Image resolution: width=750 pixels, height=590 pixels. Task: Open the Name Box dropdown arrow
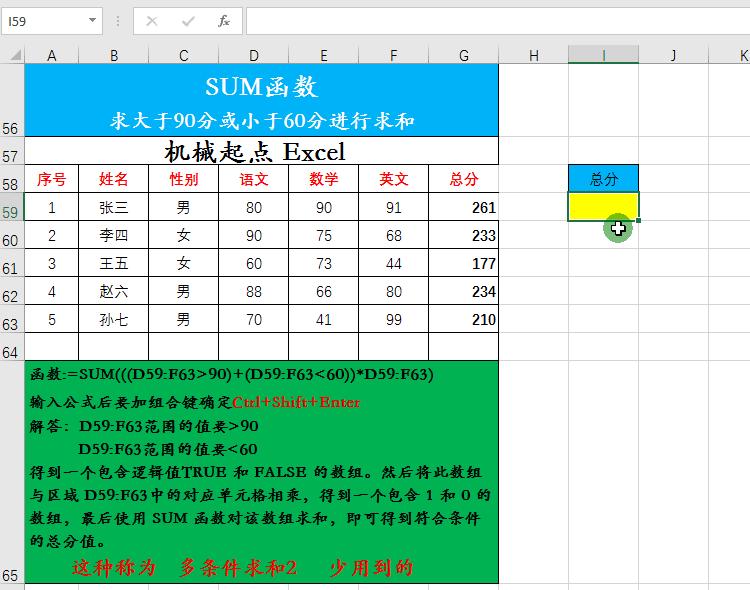click(x=92, y=21)
